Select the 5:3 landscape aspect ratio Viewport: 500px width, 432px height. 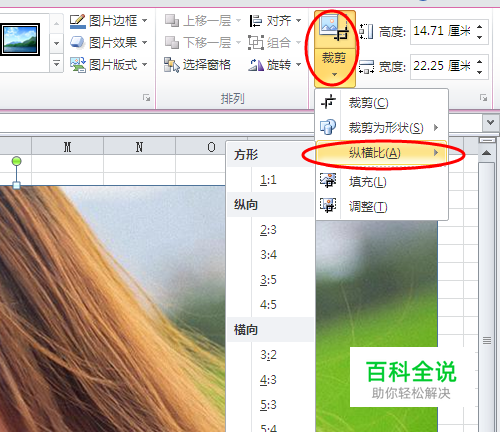point(269,405)
